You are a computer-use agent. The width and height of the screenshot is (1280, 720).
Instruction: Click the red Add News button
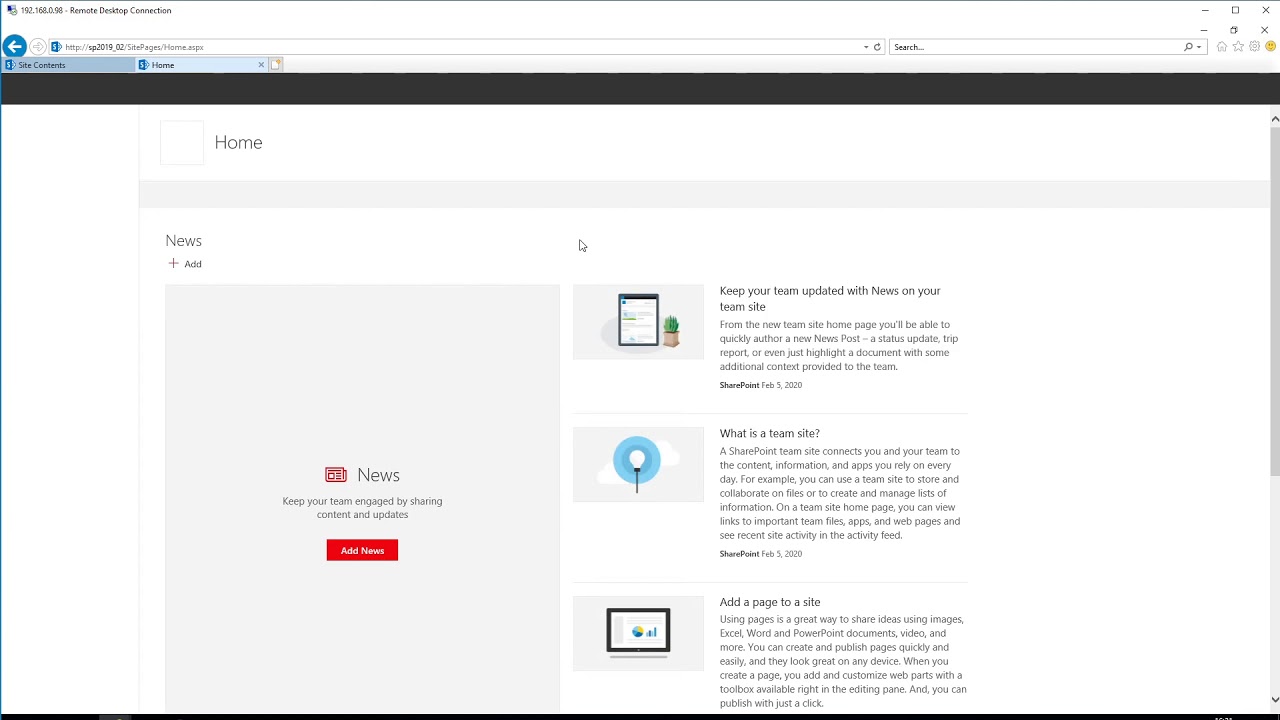point(362,550)
